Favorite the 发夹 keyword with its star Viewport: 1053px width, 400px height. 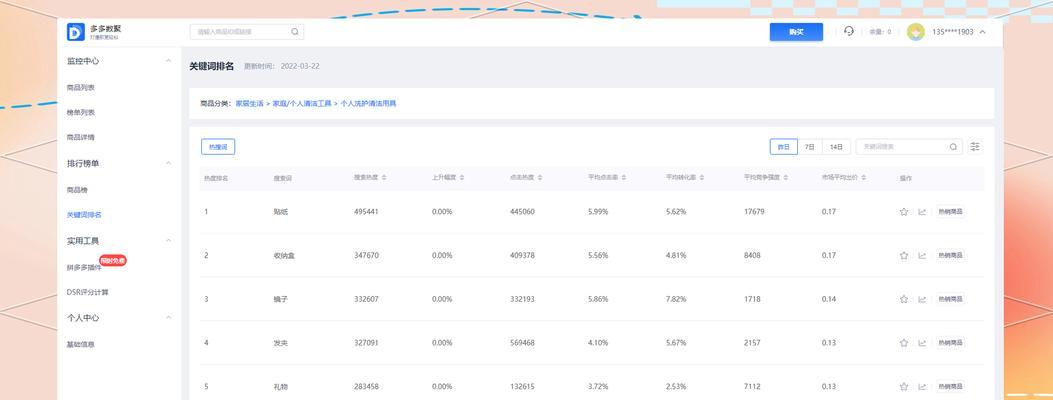[904, 343]
